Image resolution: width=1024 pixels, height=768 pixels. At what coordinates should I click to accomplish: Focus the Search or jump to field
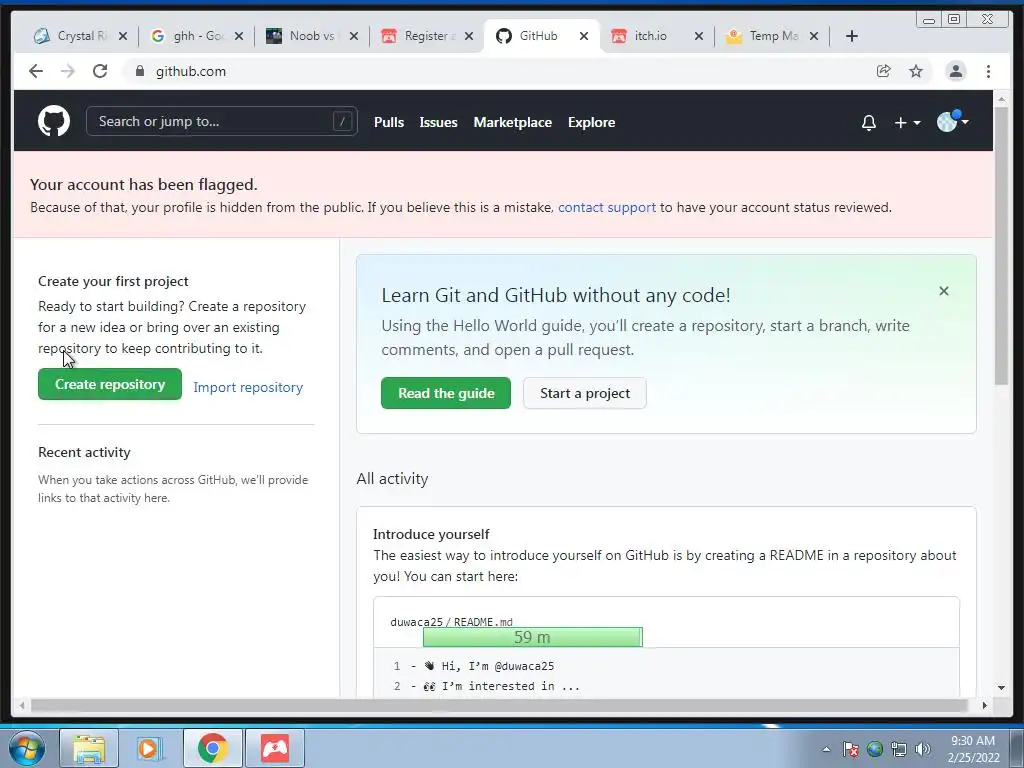click(x=221, y=121)
